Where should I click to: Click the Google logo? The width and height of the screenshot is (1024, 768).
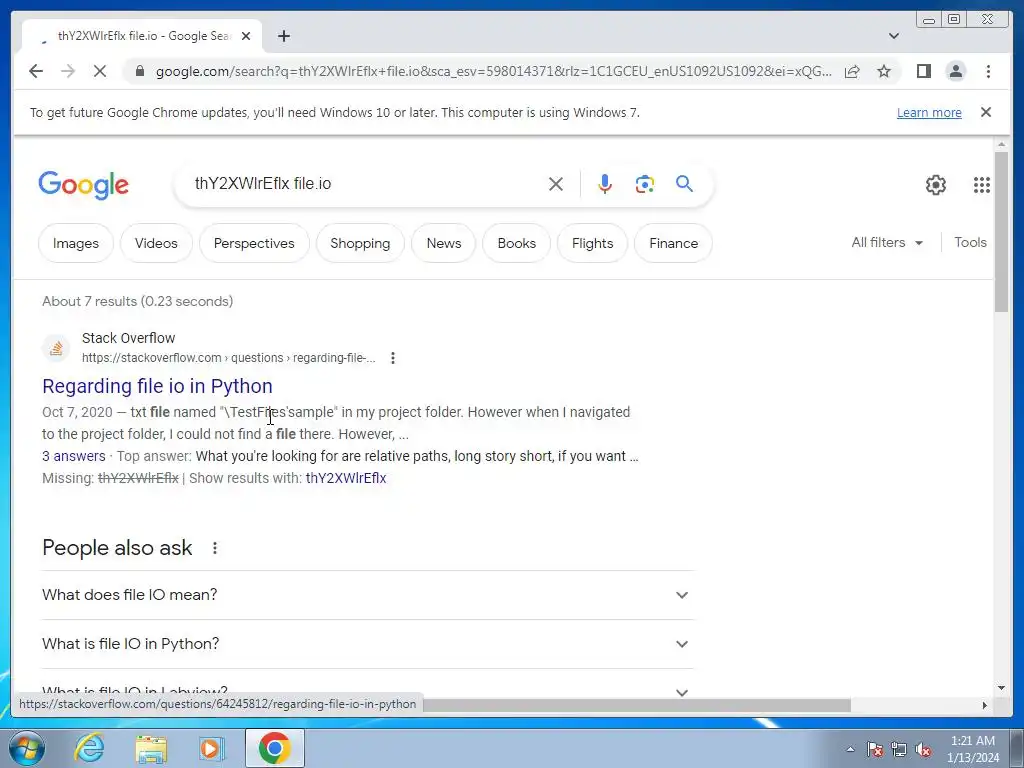pyautogui.click(x=84, y=185)
